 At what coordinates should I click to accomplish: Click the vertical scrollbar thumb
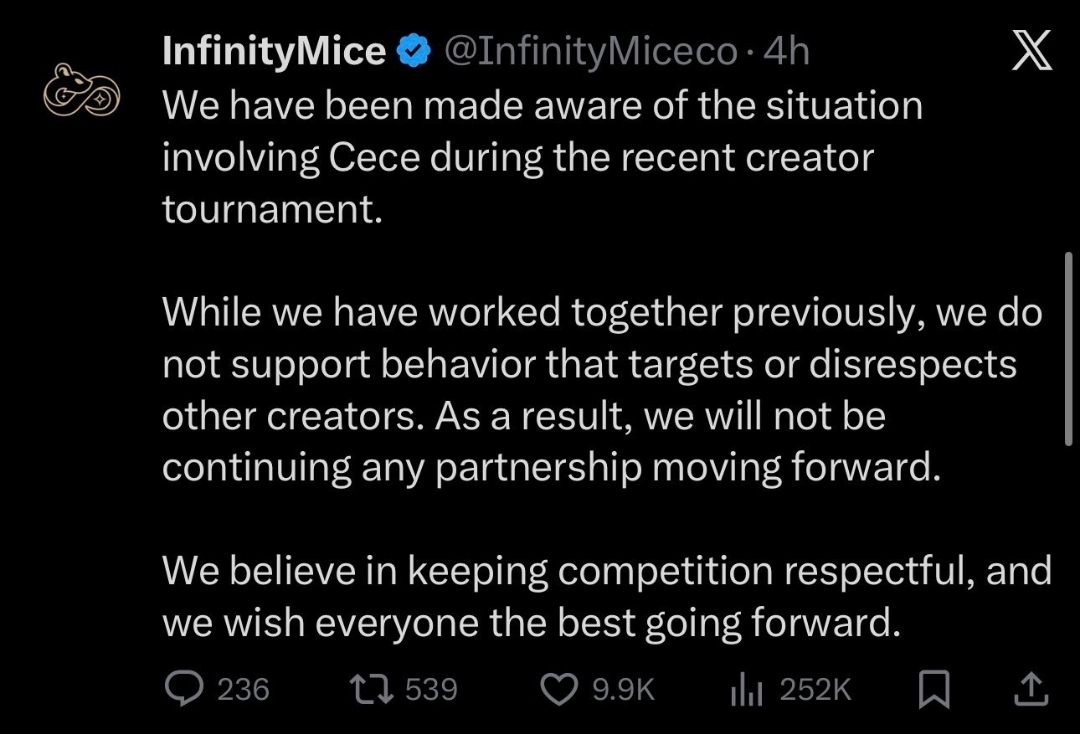click(1069, 348)
